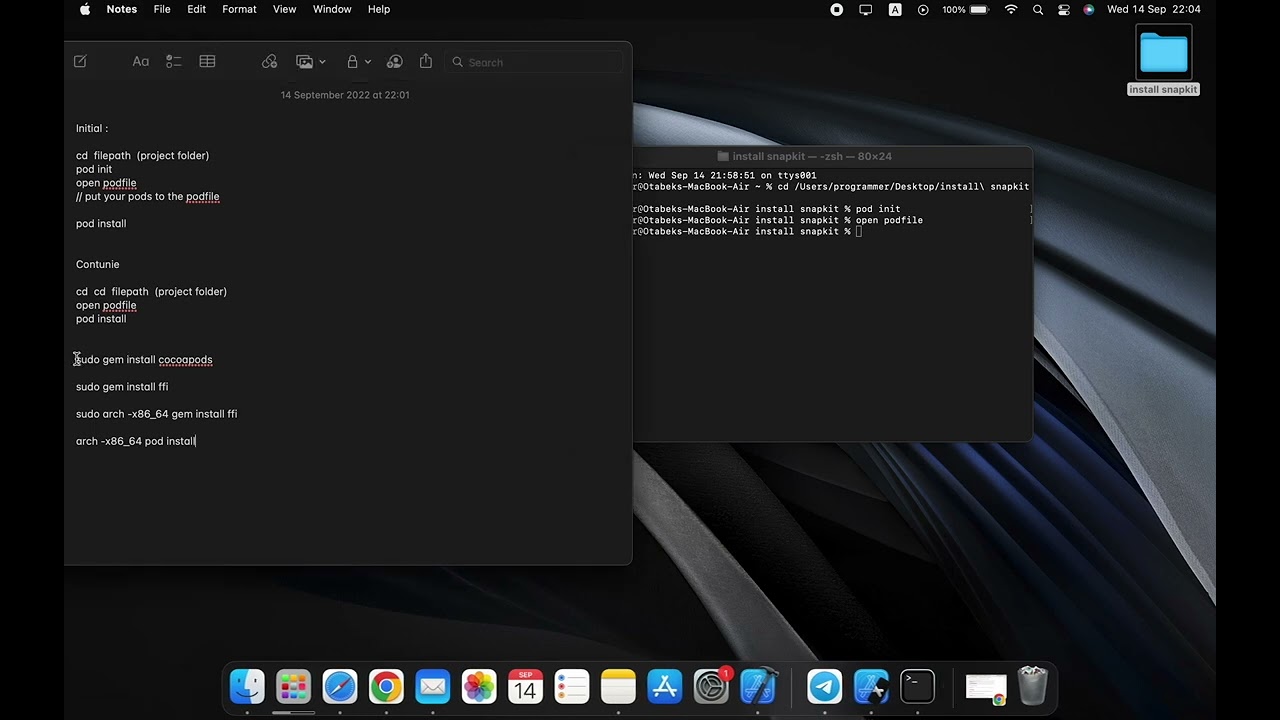The image size is (1280, 720).
Task: Open the Help menu
Action: (379, 9)
